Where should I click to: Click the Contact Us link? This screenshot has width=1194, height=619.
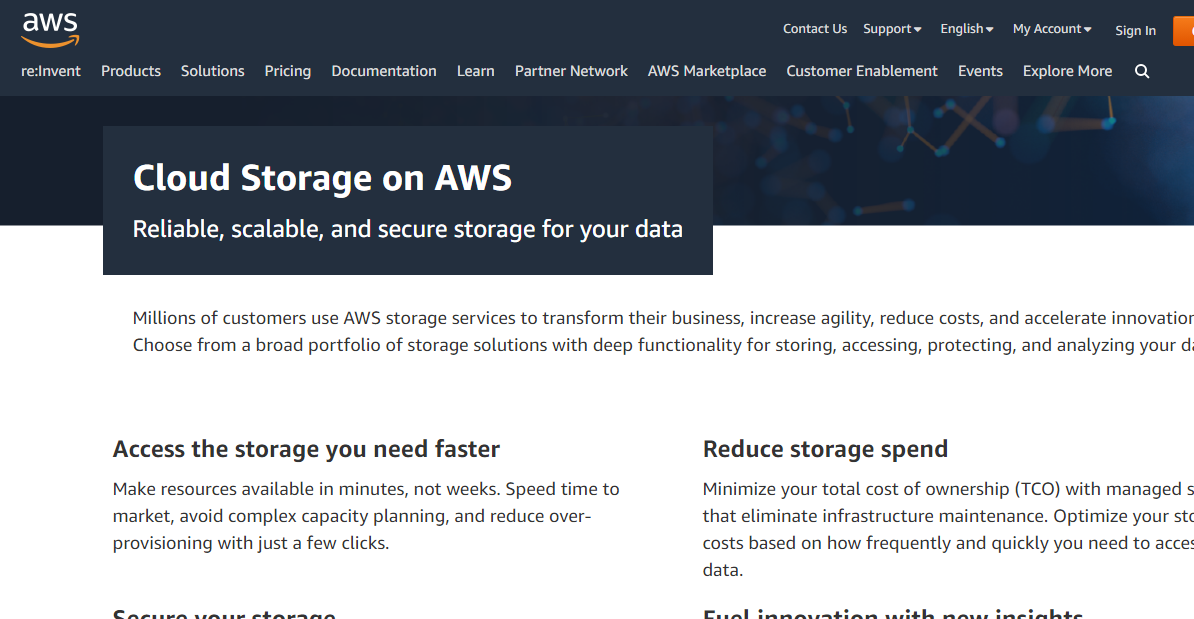[x=814, y=29]
